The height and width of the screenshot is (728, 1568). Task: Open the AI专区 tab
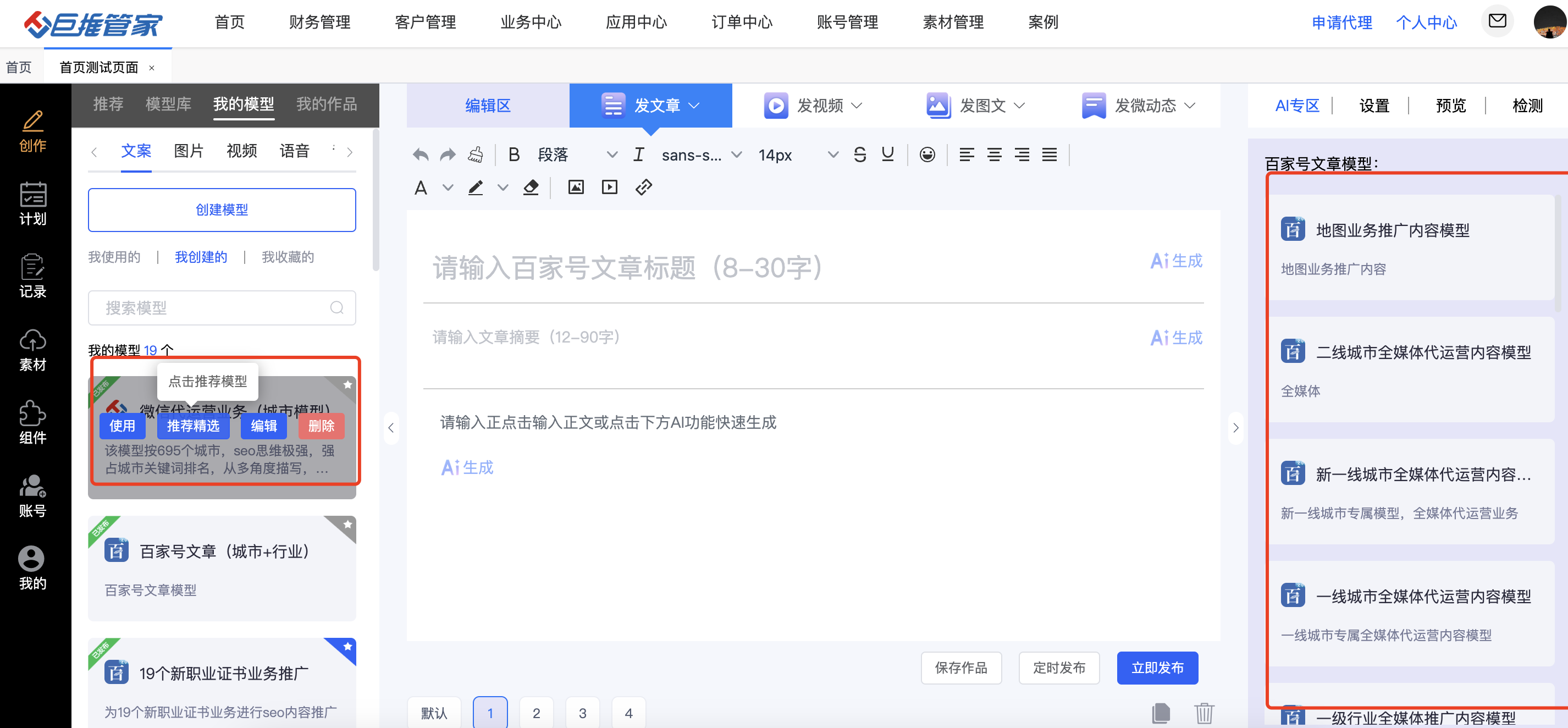[1297, 106]
